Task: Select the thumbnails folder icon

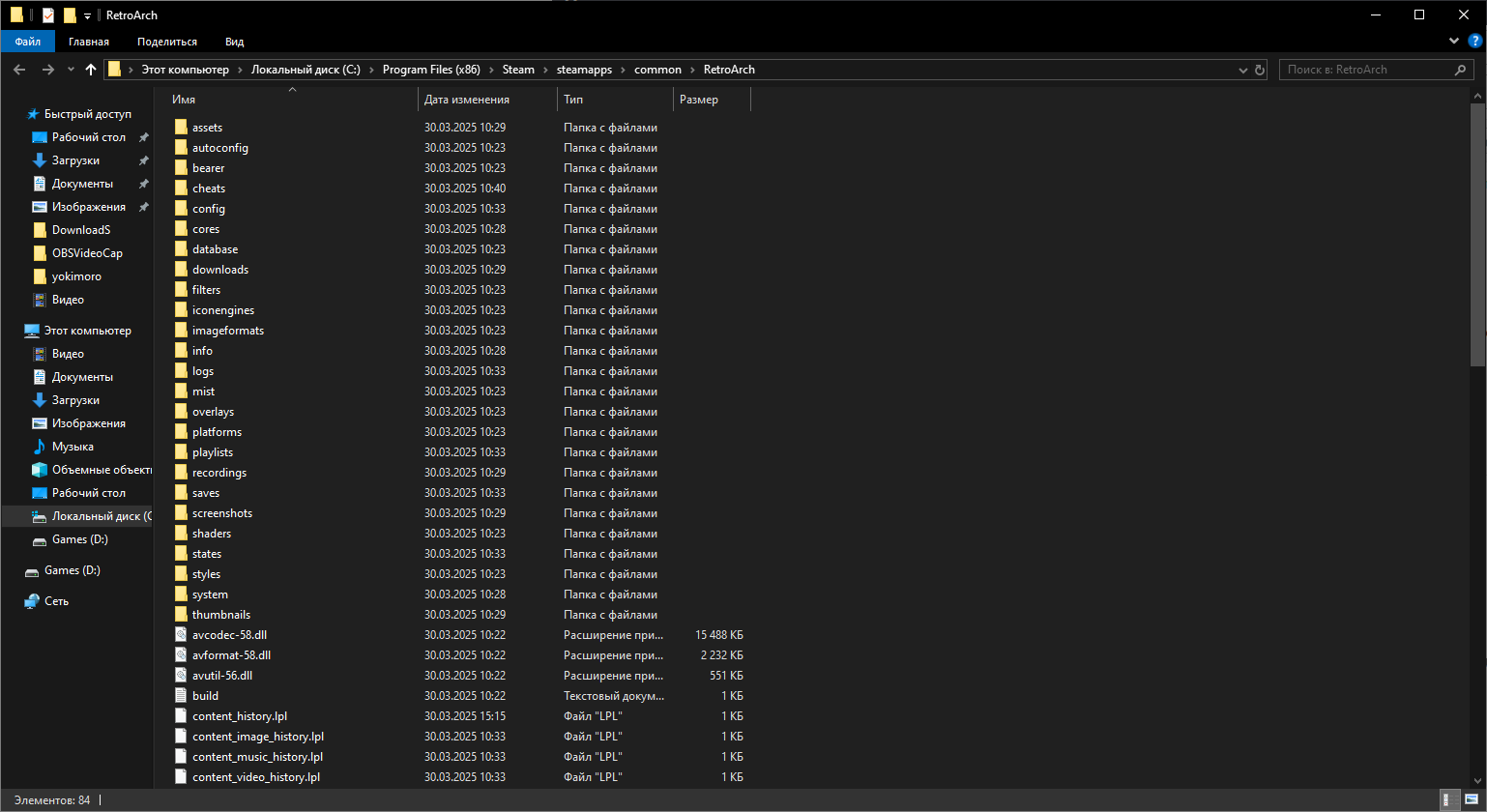Action: point(181,615)
